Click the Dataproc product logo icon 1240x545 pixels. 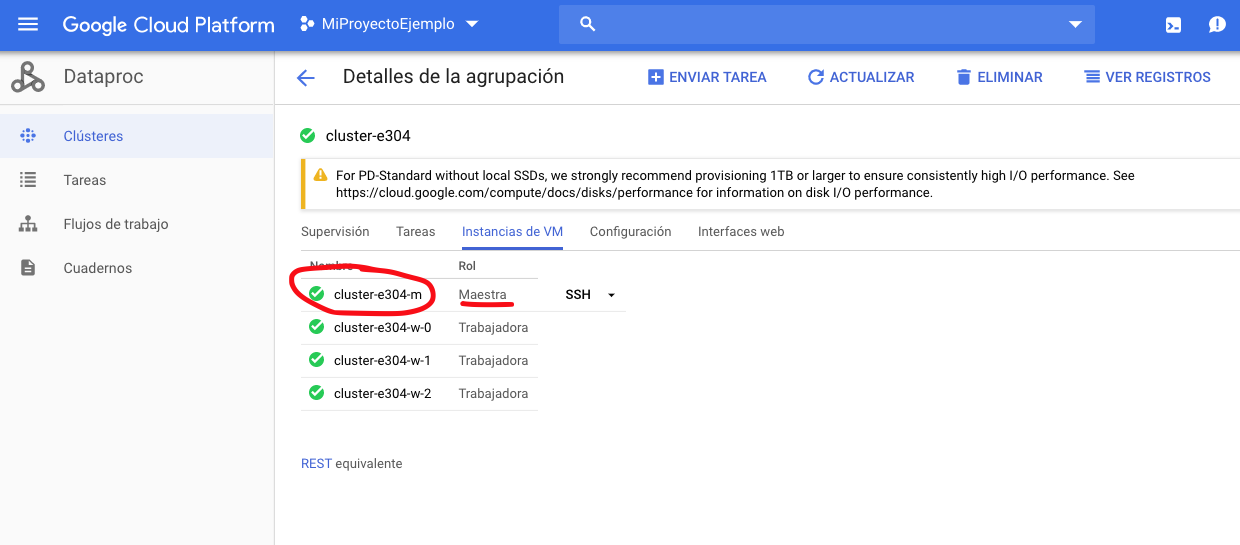point(28,77)
